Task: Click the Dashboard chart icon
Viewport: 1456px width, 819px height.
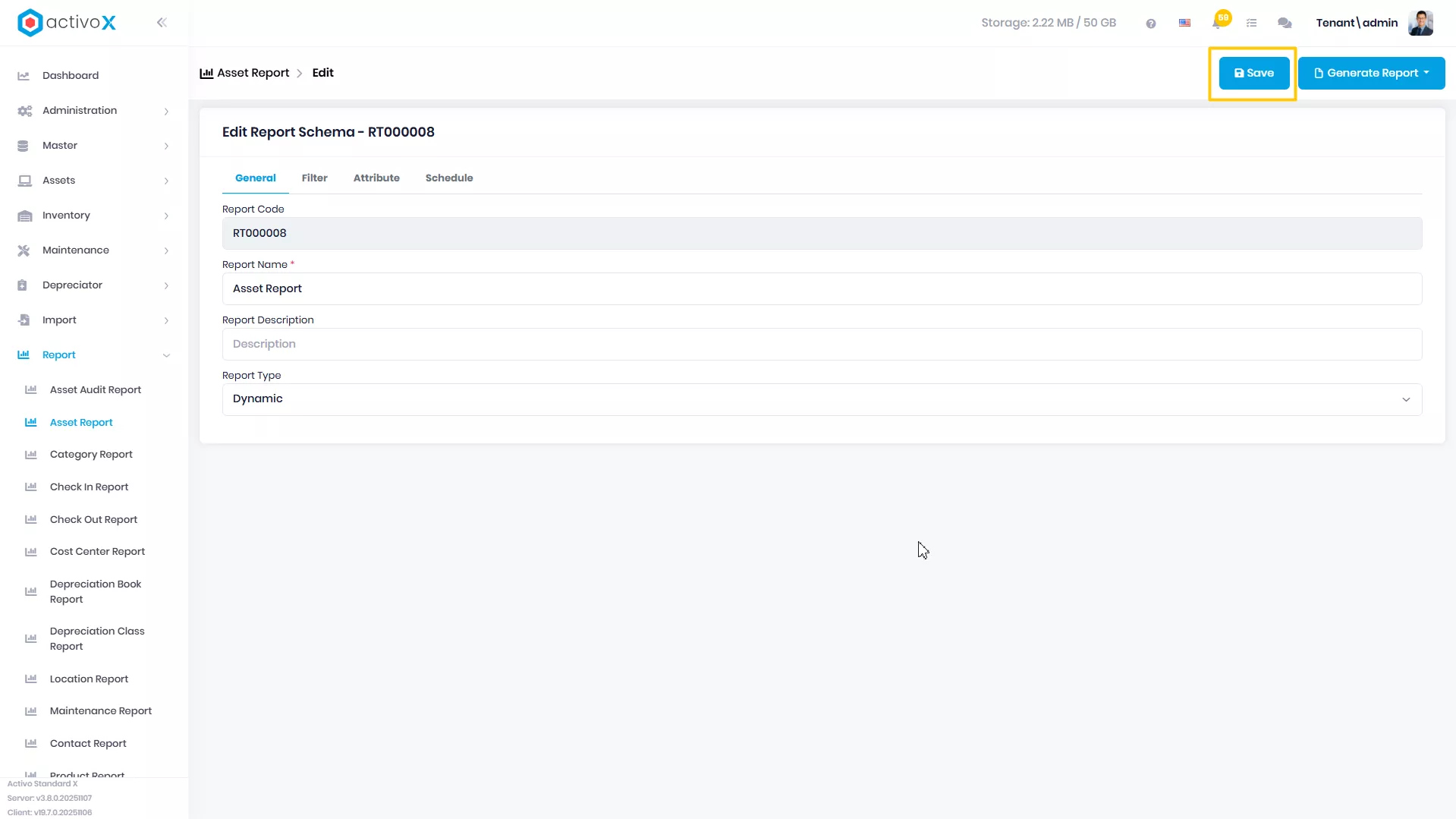Action: coord(24,76)
